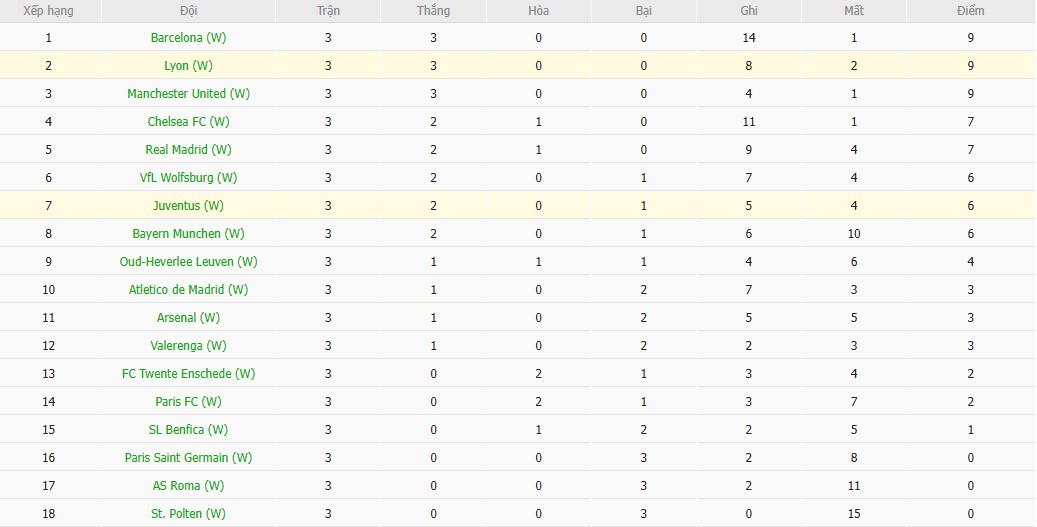Select the AS Roma (W) link

pyautogui.click(x=188, y=486)
